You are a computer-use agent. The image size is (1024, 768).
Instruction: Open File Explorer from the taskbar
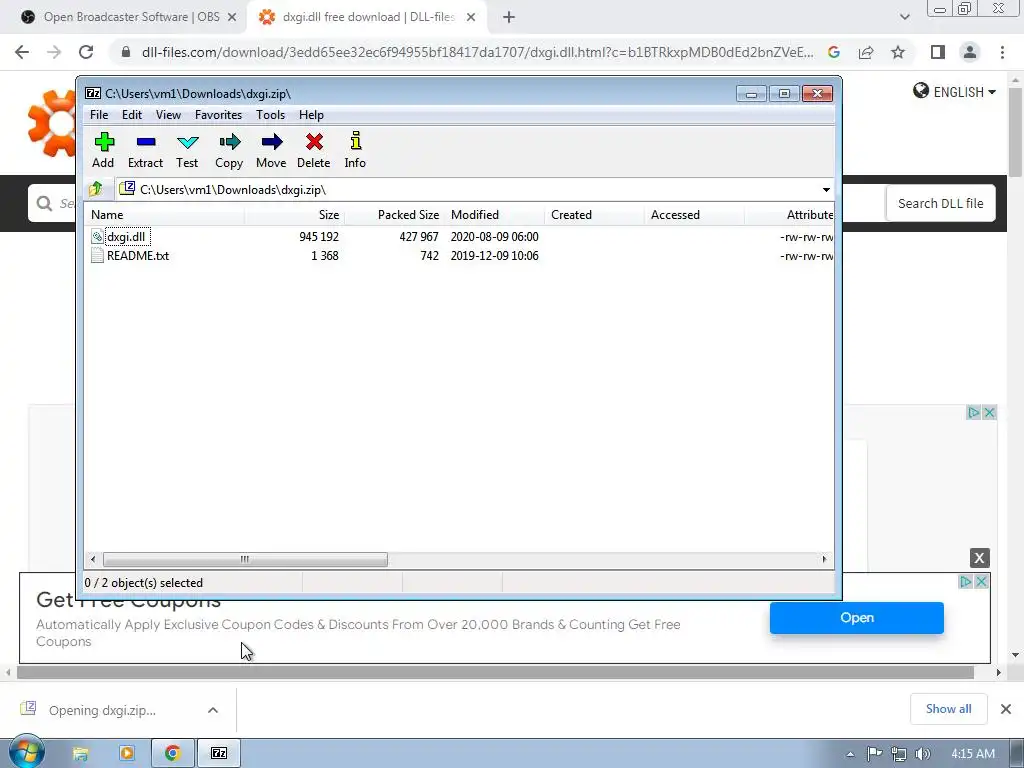tap(80, 754)
